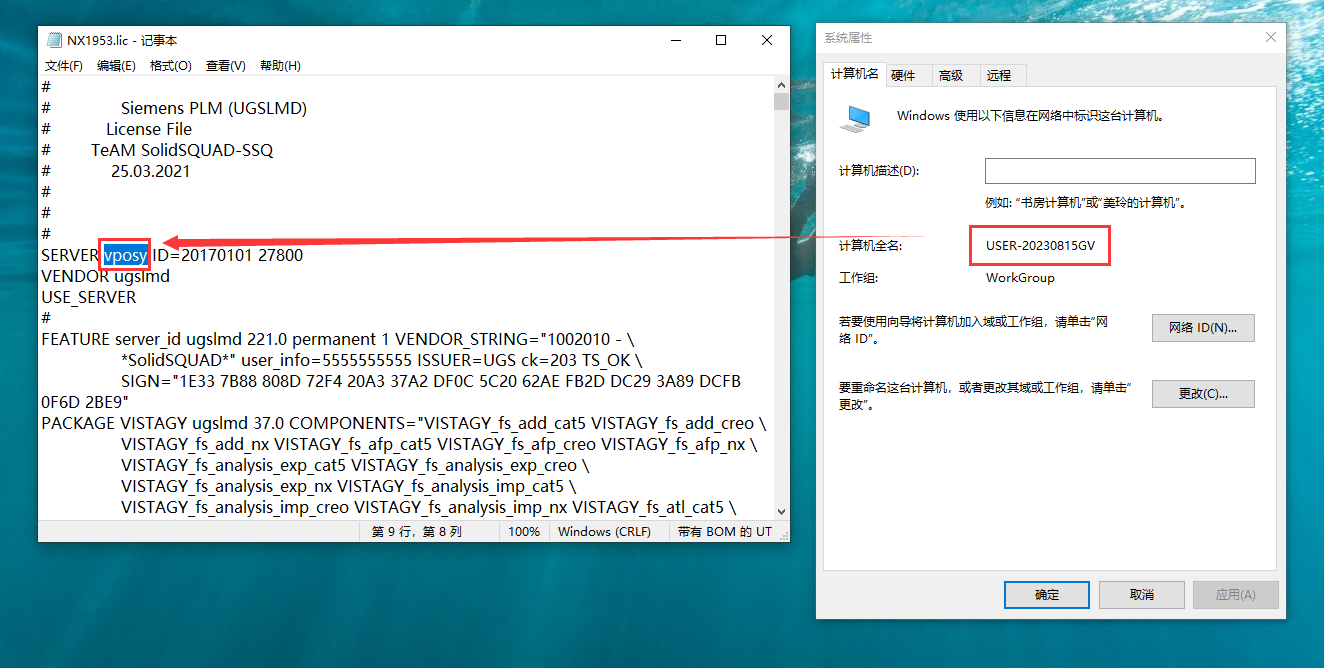Click the 工作组 label

pos(858,278)
